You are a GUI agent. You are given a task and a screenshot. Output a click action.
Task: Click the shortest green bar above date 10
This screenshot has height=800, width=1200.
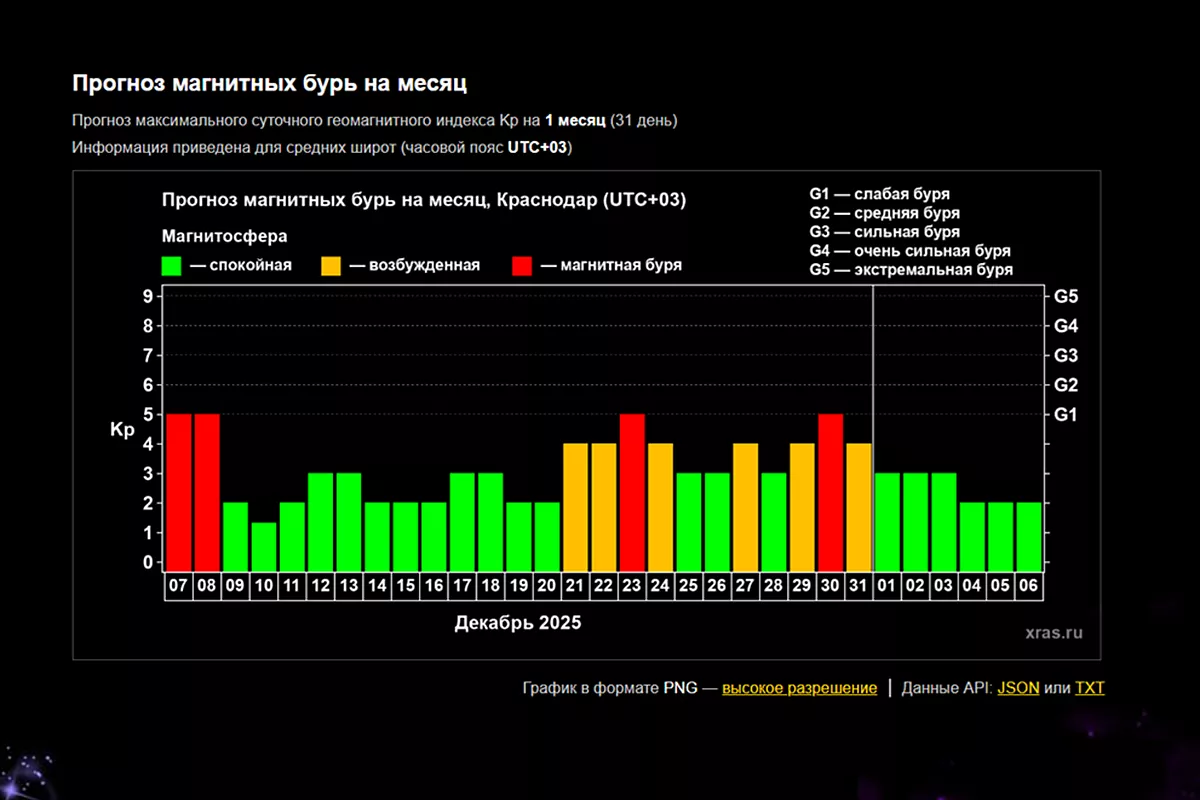263,545
